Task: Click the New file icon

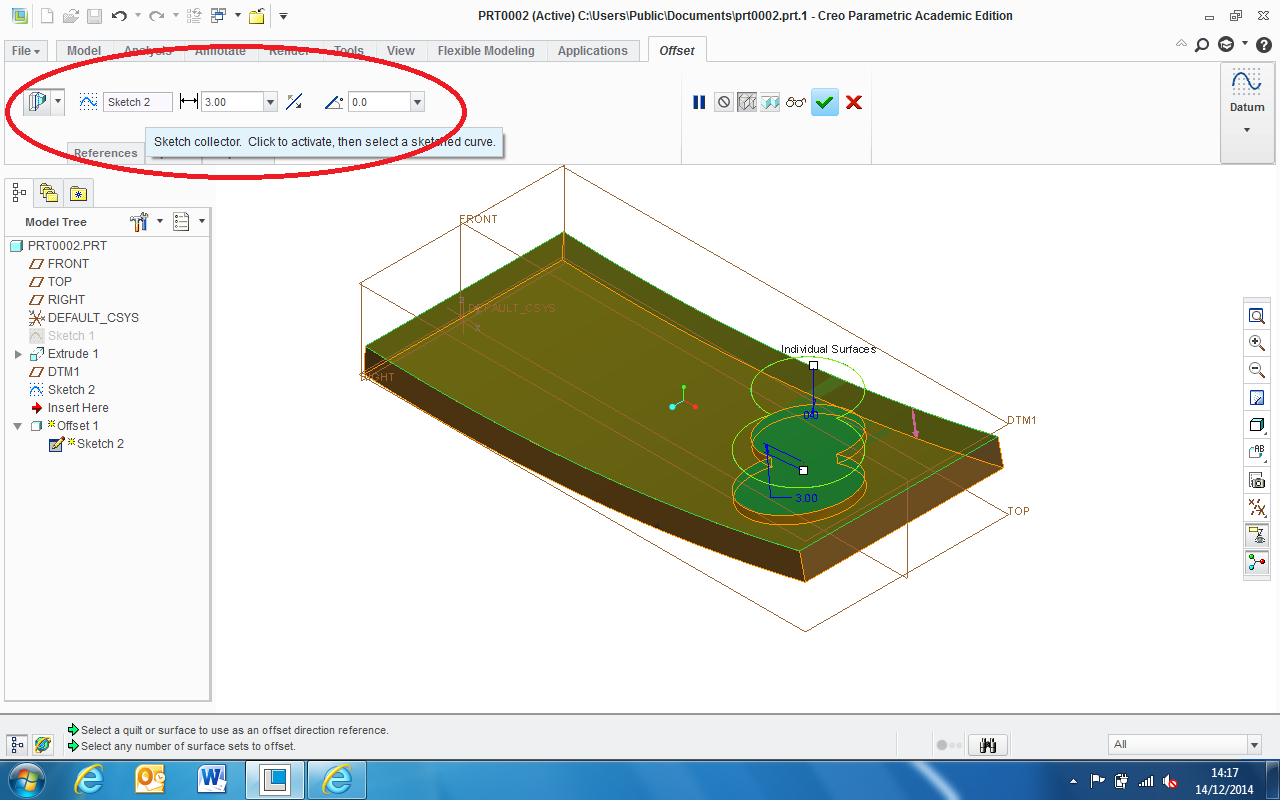Action: click(x=48, y=16)
